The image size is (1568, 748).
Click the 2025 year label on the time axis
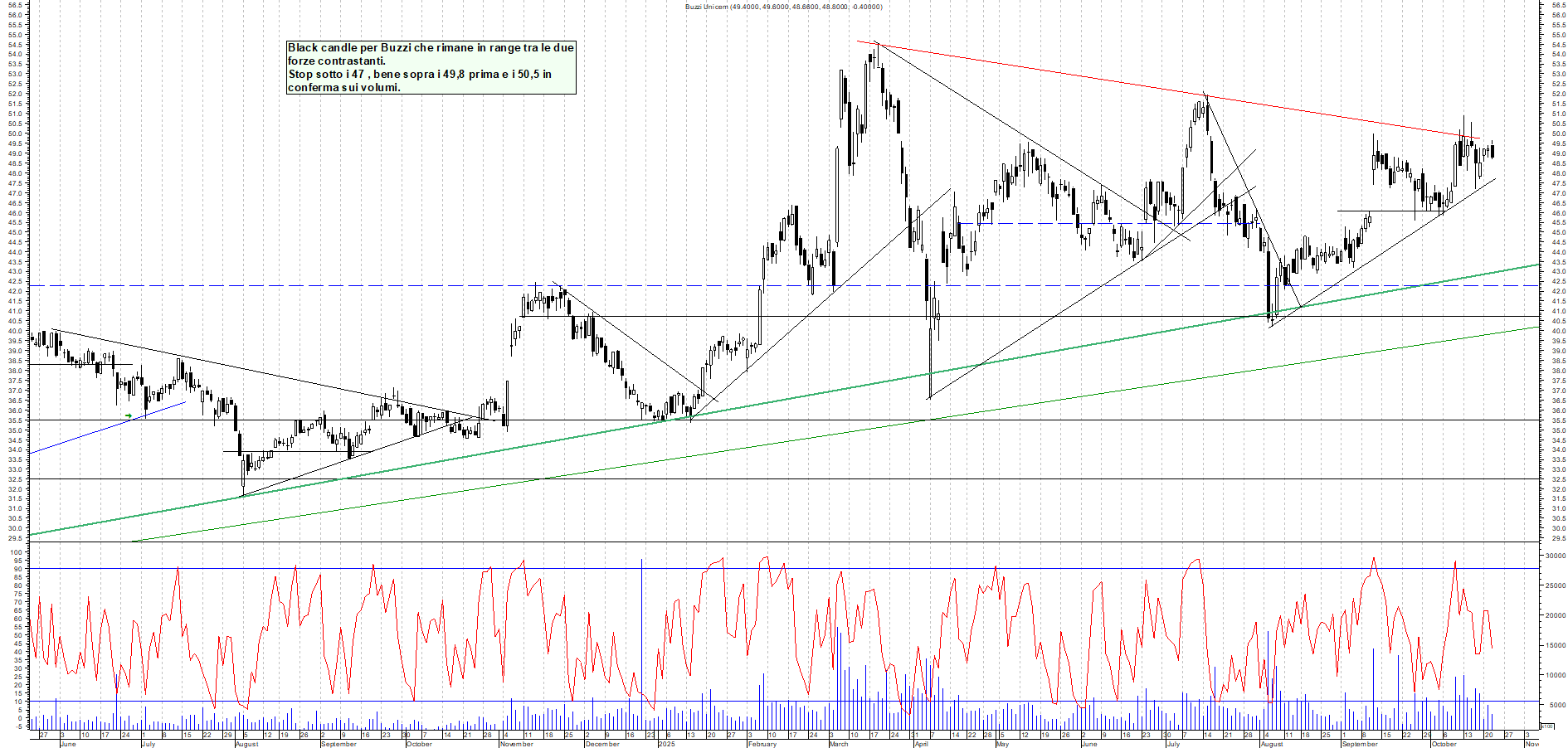tap(666, 744)
